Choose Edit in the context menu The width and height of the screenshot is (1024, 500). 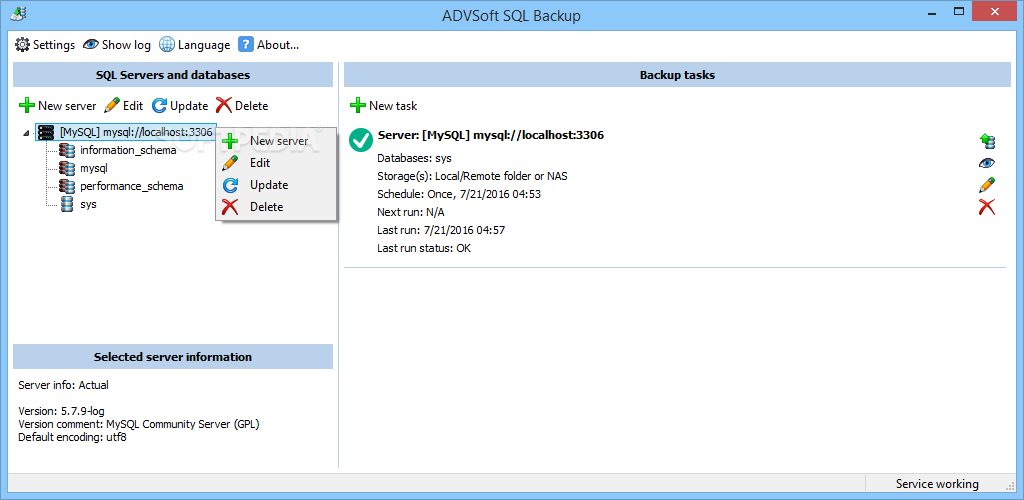(276, 163)
